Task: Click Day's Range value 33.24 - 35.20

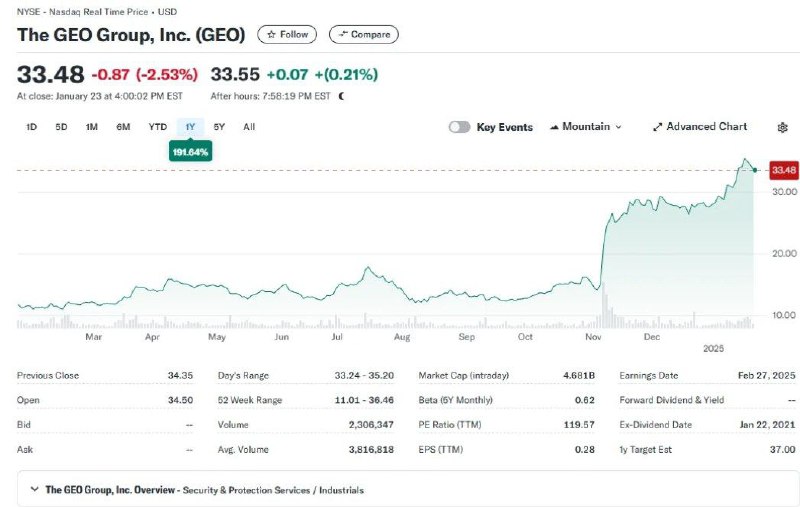Action: [x=364, y=375]
